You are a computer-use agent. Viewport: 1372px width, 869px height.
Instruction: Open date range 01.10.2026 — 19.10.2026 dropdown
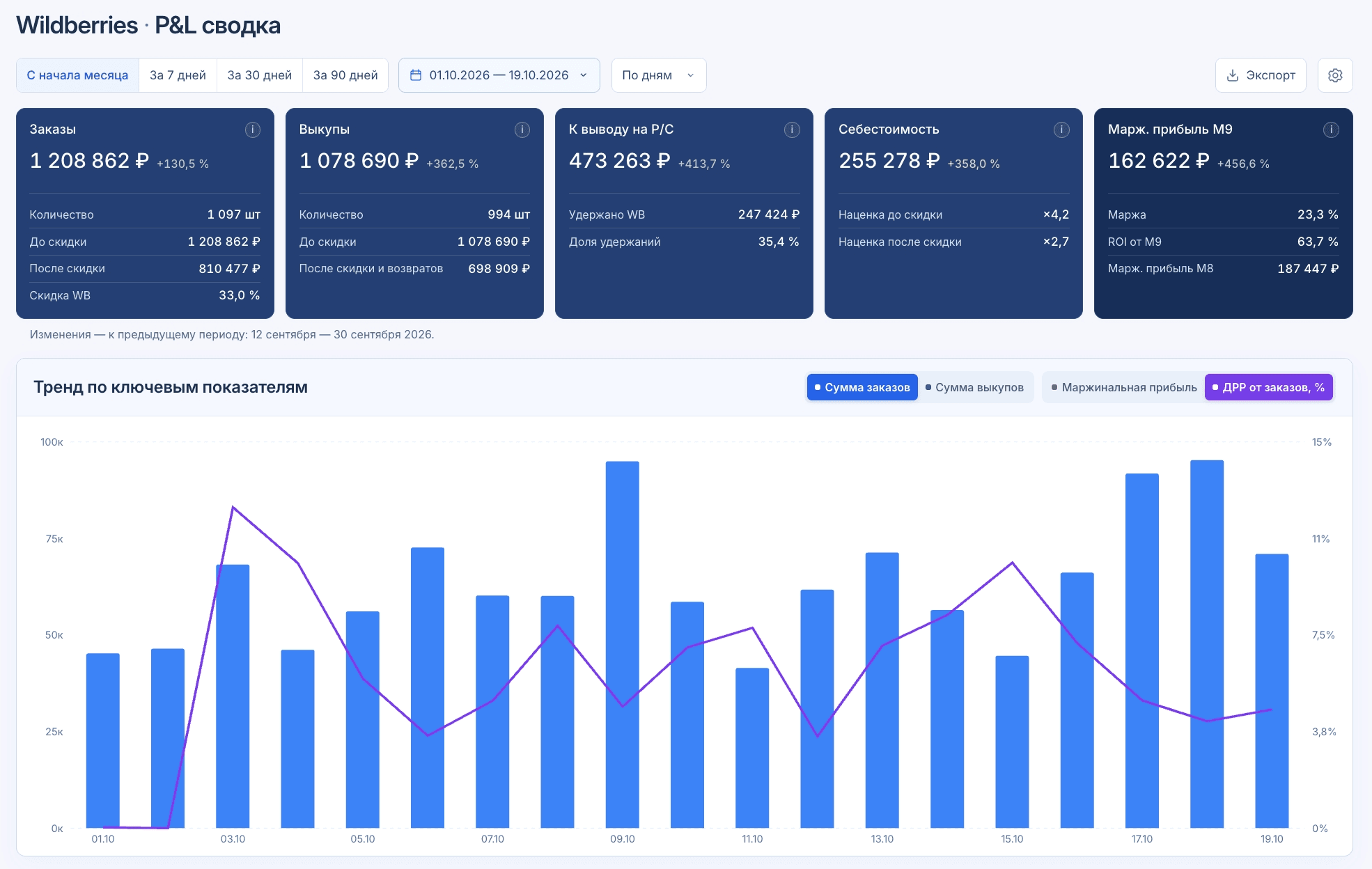pyautogui.click(x=499, y=75)
